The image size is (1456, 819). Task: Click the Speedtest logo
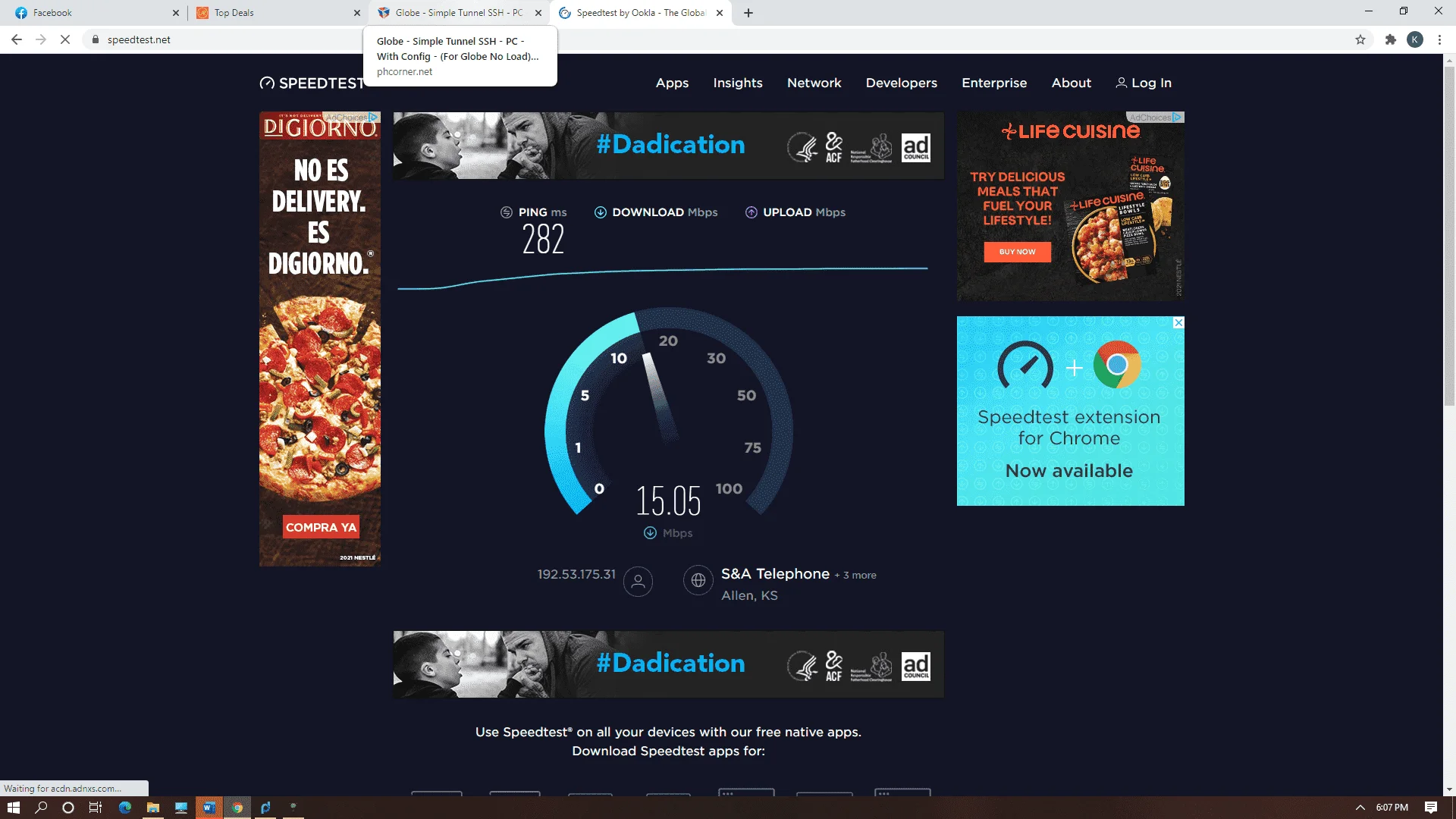tap(312, 83)
